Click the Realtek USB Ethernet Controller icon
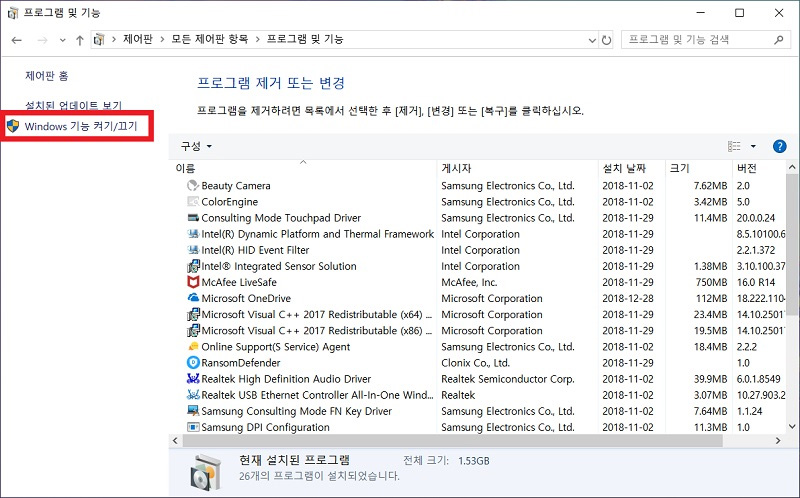The height and width of the screenshot is (498, 800). (x=193, y=395)
